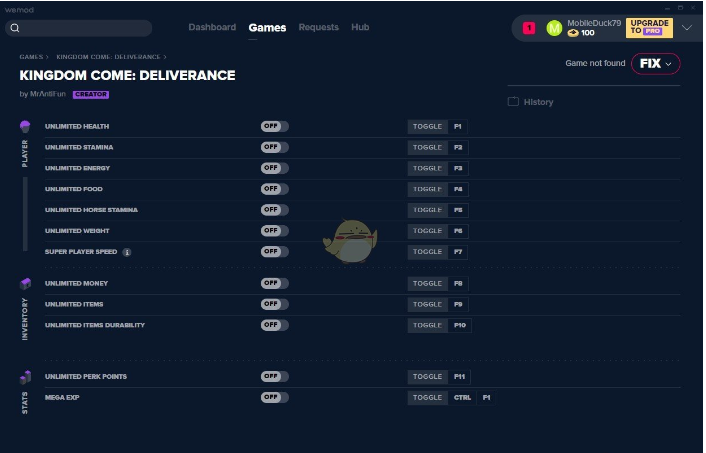Click the CTRL key binding for Mega Exp
Screen dimensions: 706x453
tap(462, 398)
